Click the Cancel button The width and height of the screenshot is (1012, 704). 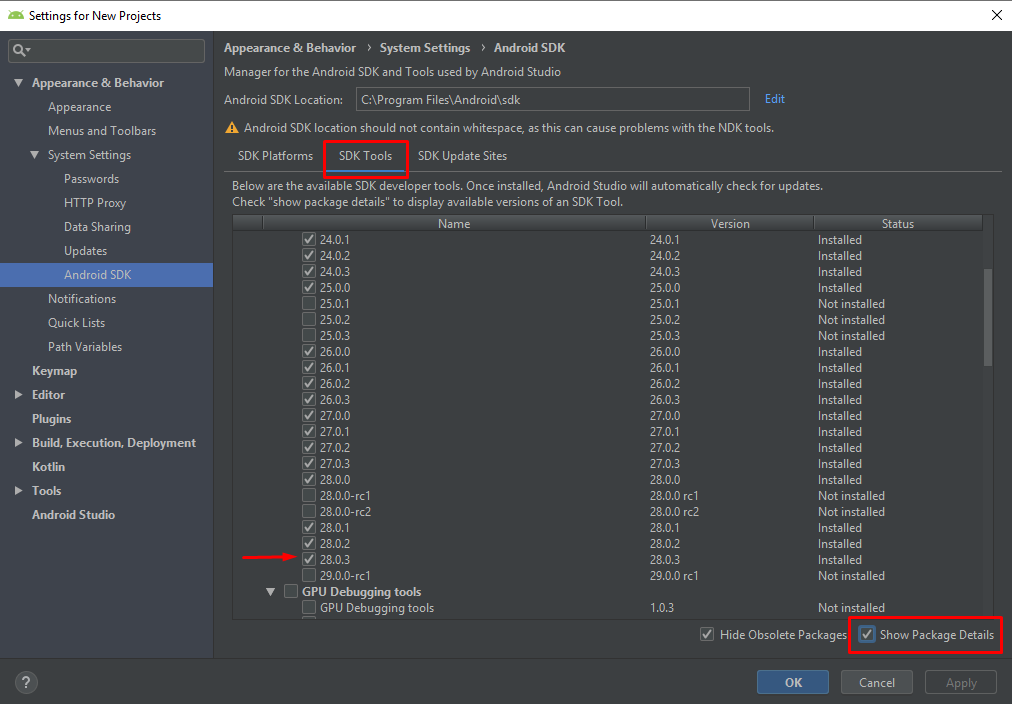pyautogui.click(x=876, y=683)
